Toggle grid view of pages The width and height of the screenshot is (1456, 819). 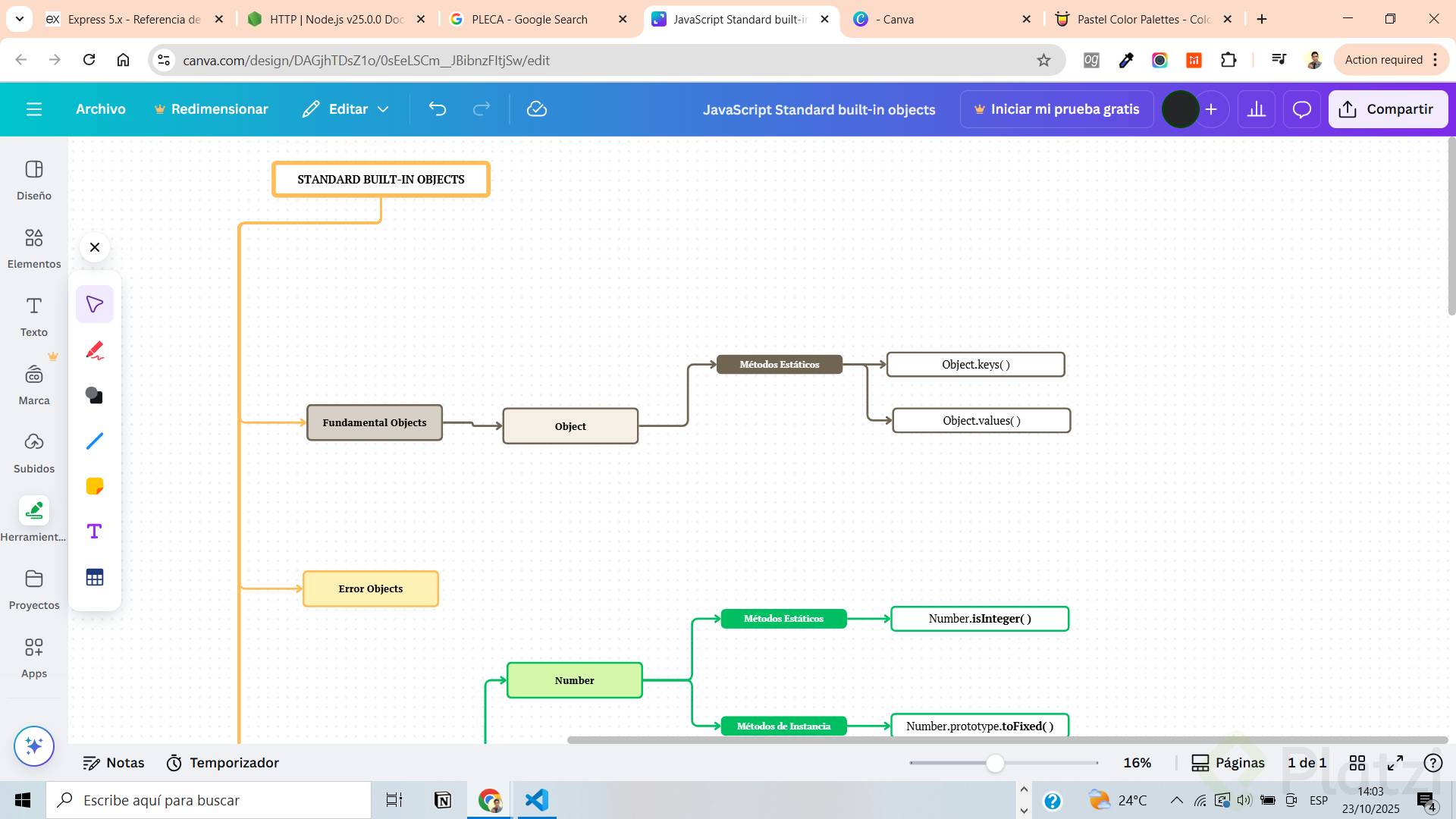click(1357, 763)
